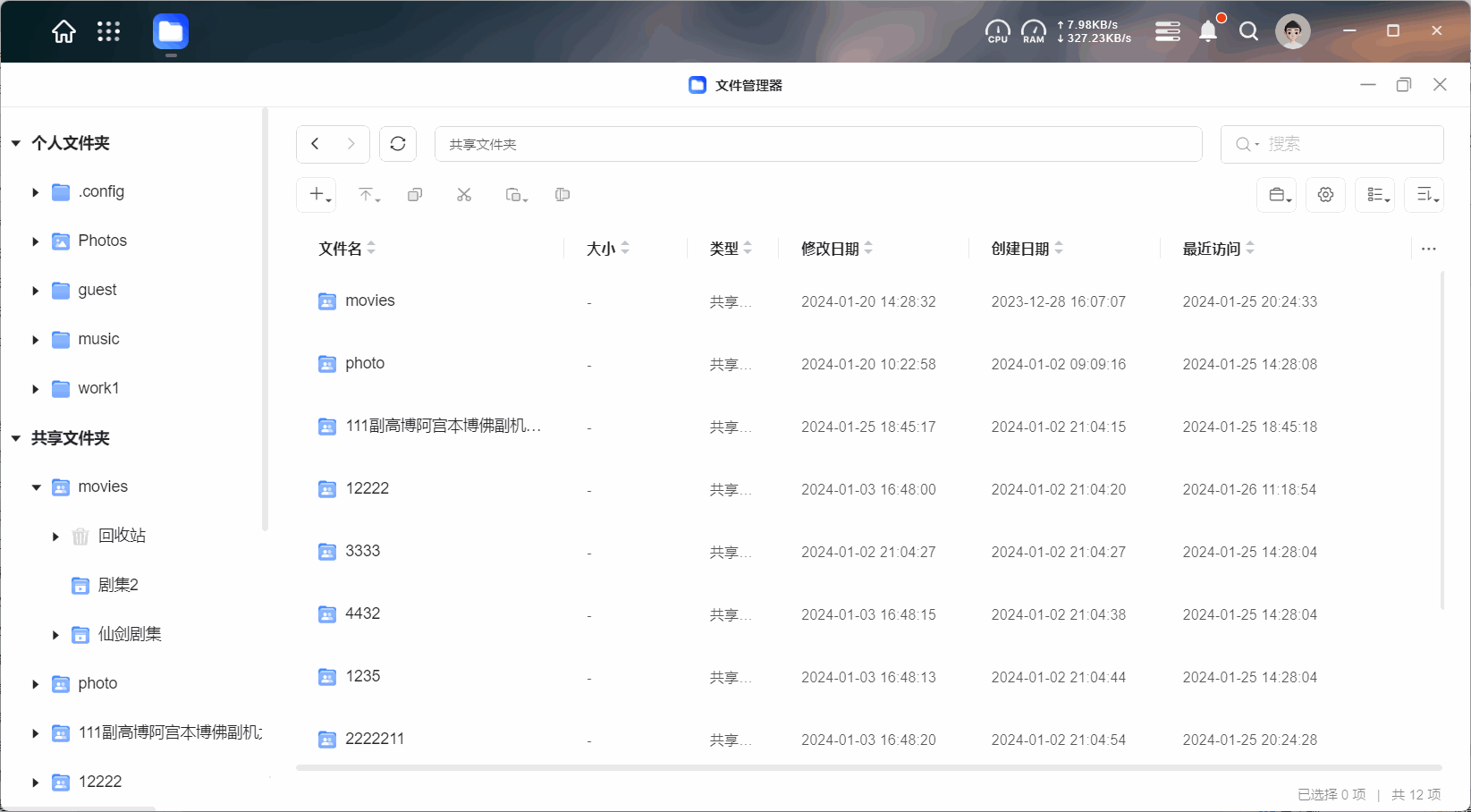Select 剧集2 in the sidebar

118,585
